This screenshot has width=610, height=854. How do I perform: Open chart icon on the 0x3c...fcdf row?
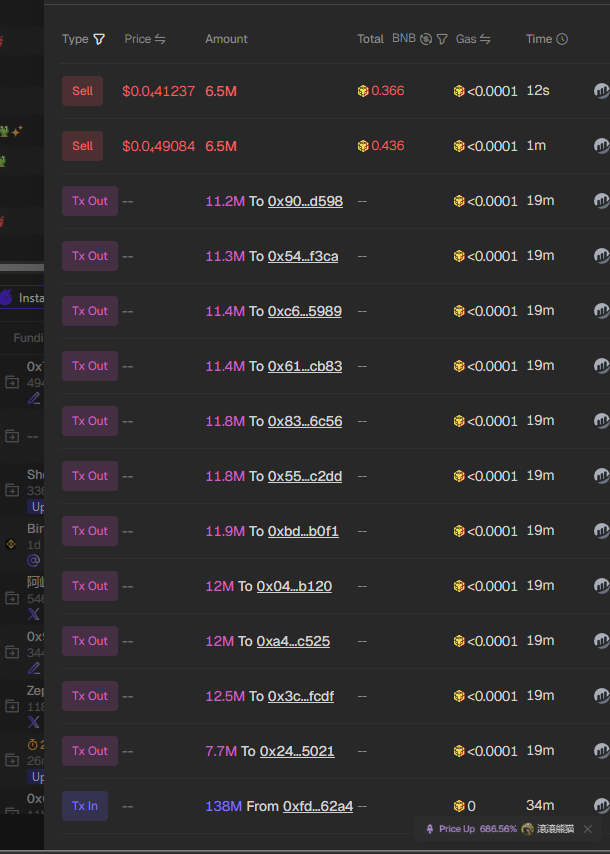601,696
